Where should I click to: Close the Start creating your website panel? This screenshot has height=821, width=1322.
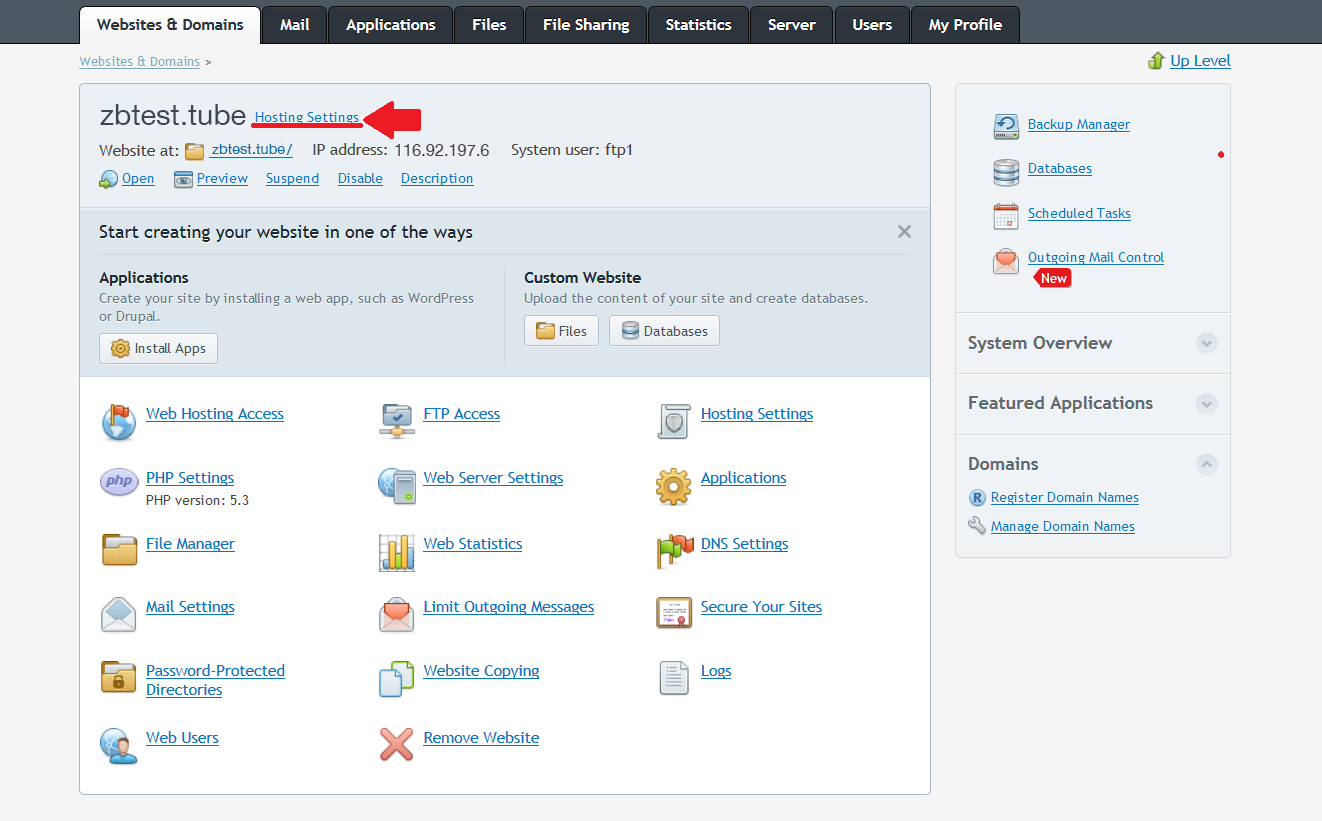pos(904,232)
